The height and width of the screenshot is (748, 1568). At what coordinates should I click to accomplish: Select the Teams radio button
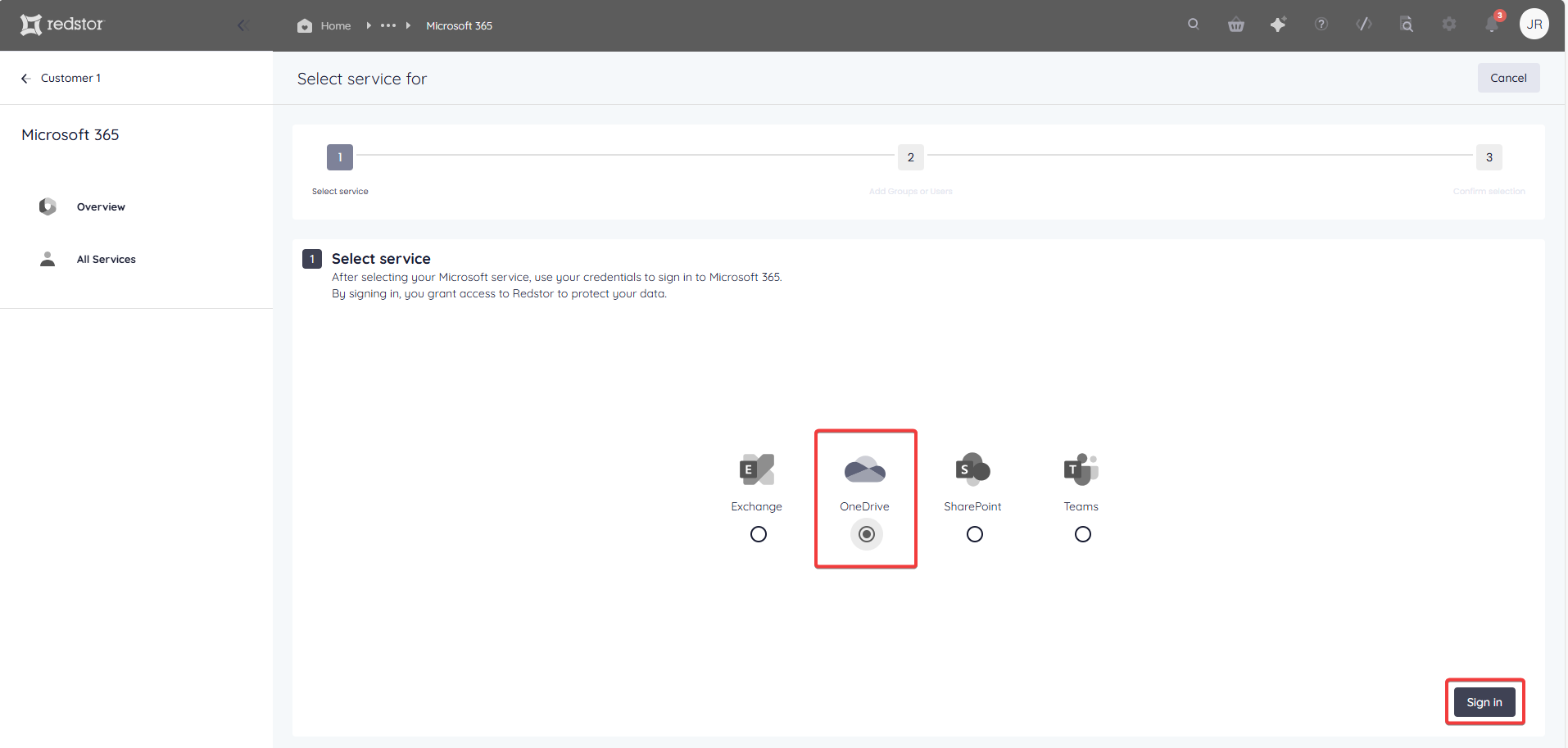pyautogui.click(x=1083, y=534)
